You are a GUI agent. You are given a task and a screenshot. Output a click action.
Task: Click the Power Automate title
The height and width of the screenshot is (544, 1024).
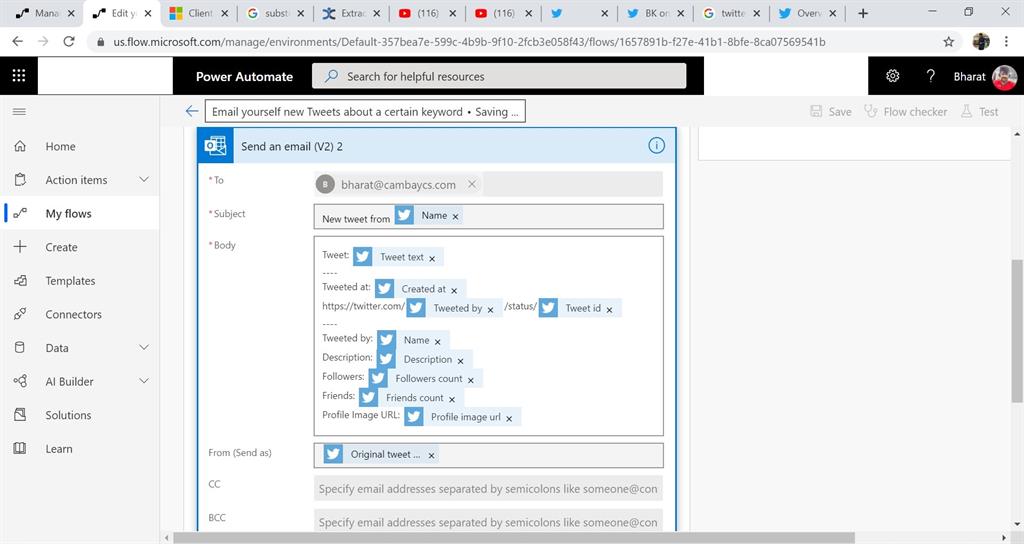point(244,76)
